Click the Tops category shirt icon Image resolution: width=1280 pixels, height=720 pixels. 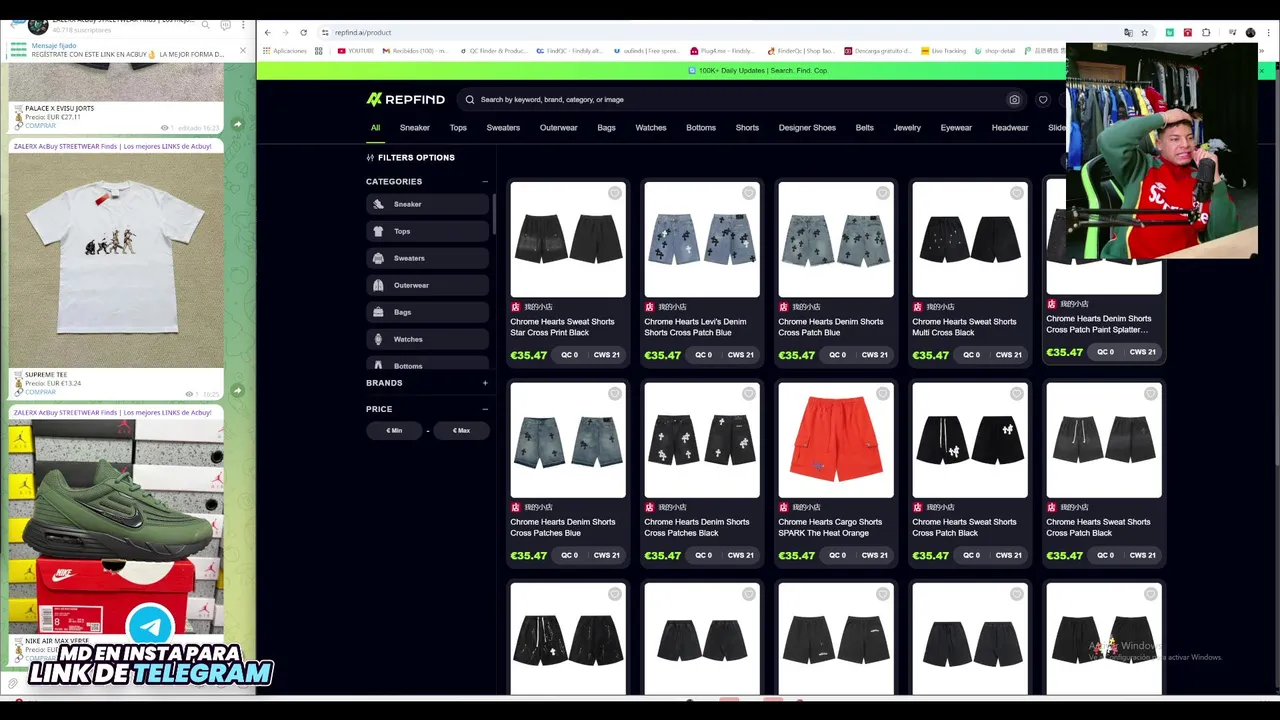378,231
